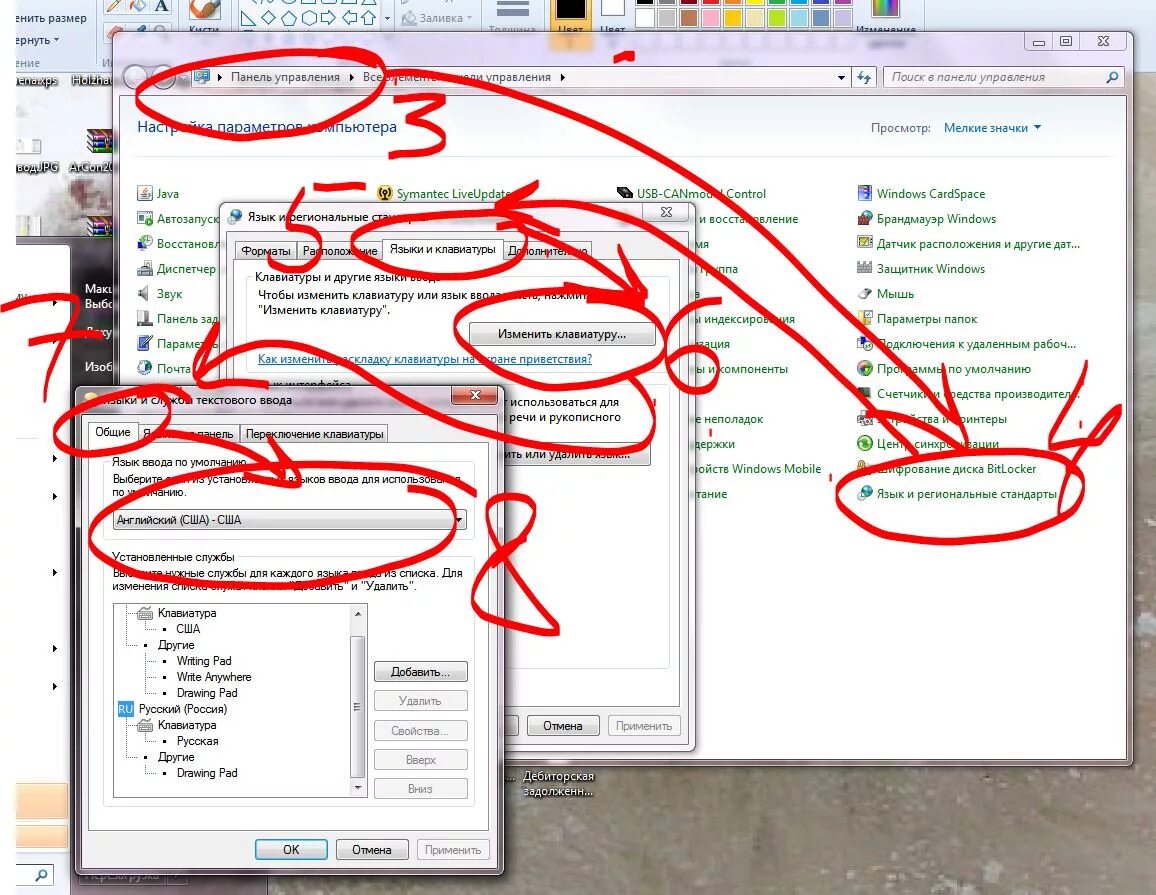
Task: Open the Звук sound settings item
Action: (160, 293)
